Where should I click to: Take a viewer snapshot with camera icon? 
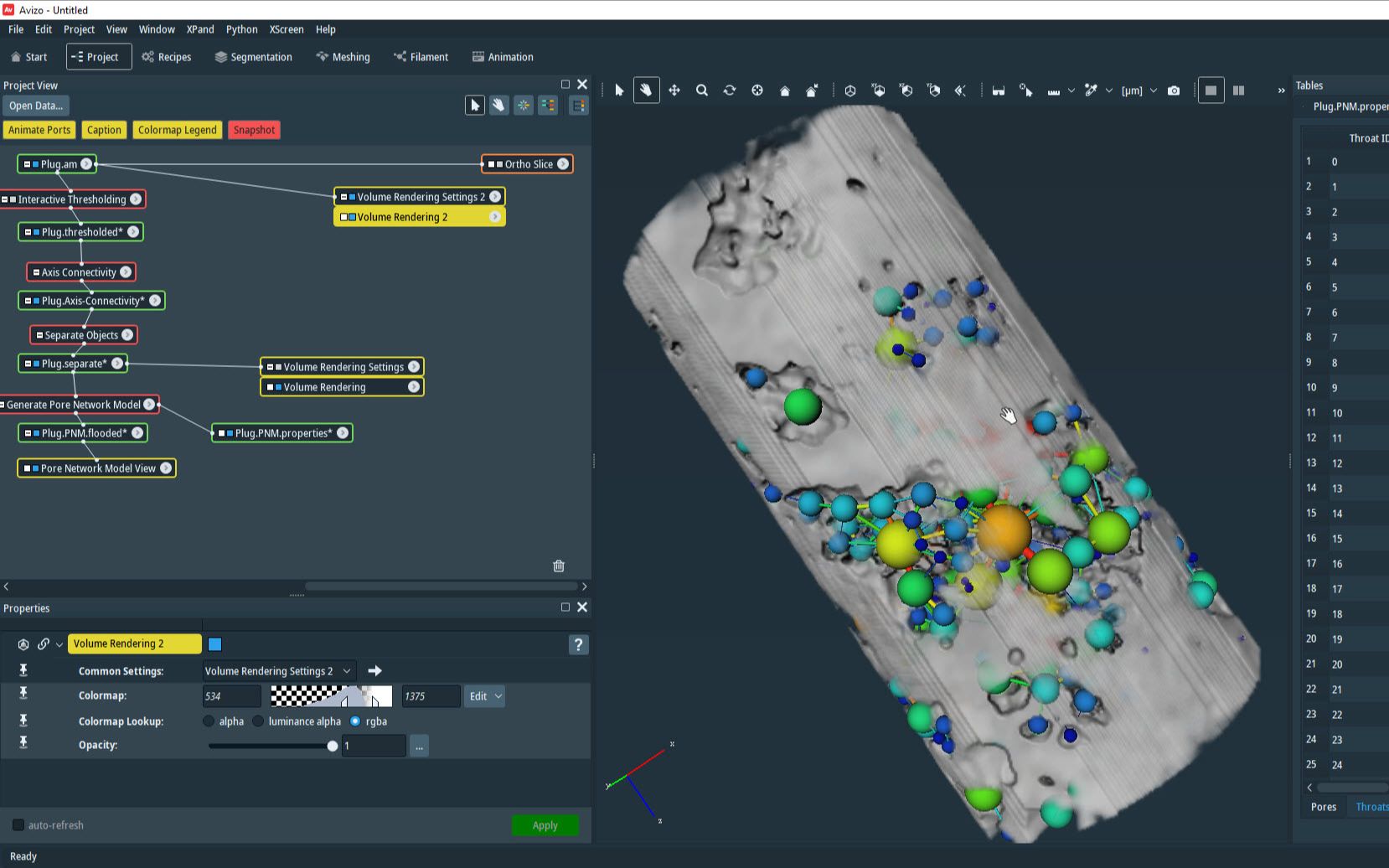point(1174,90)
